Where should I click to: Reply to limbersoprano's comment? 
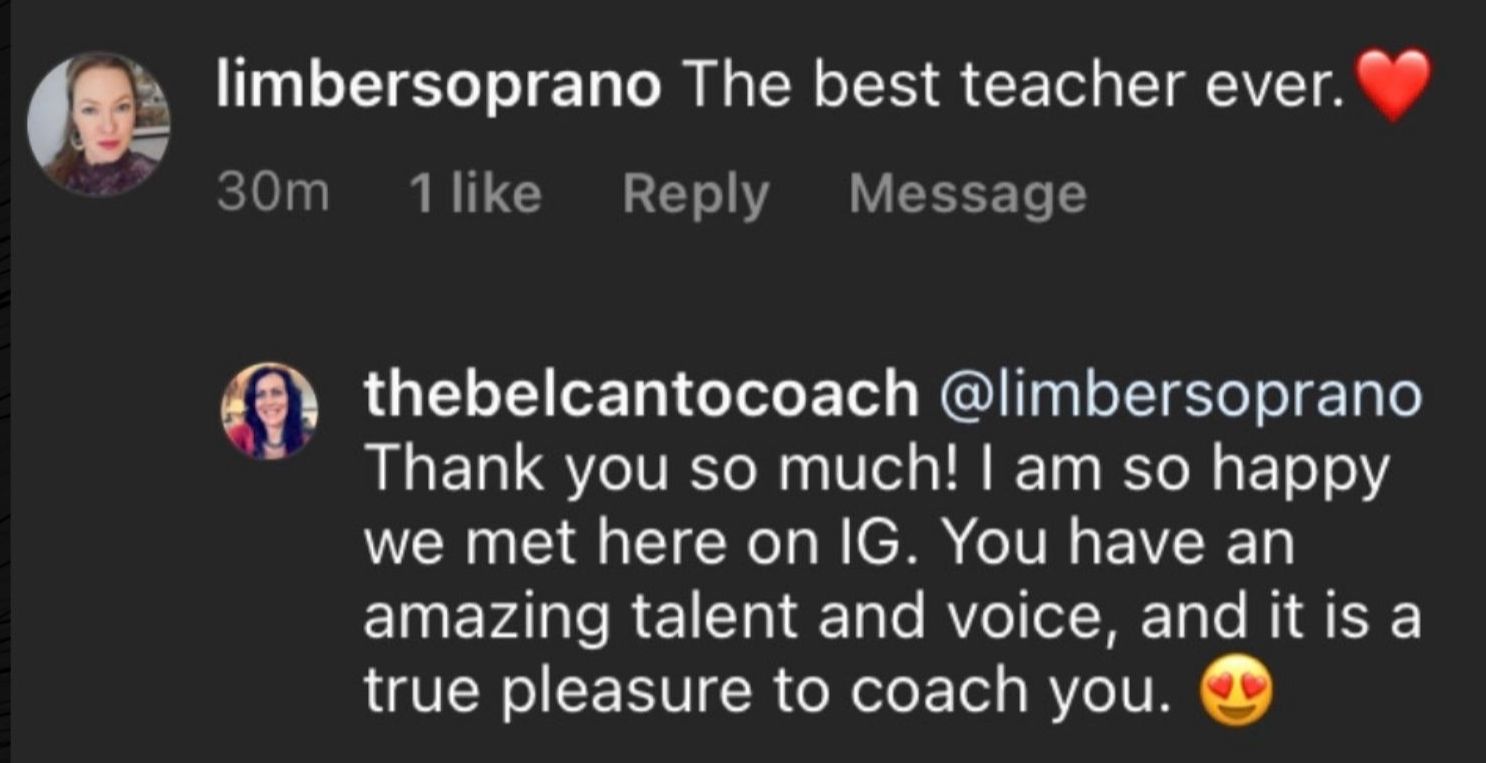695,193
